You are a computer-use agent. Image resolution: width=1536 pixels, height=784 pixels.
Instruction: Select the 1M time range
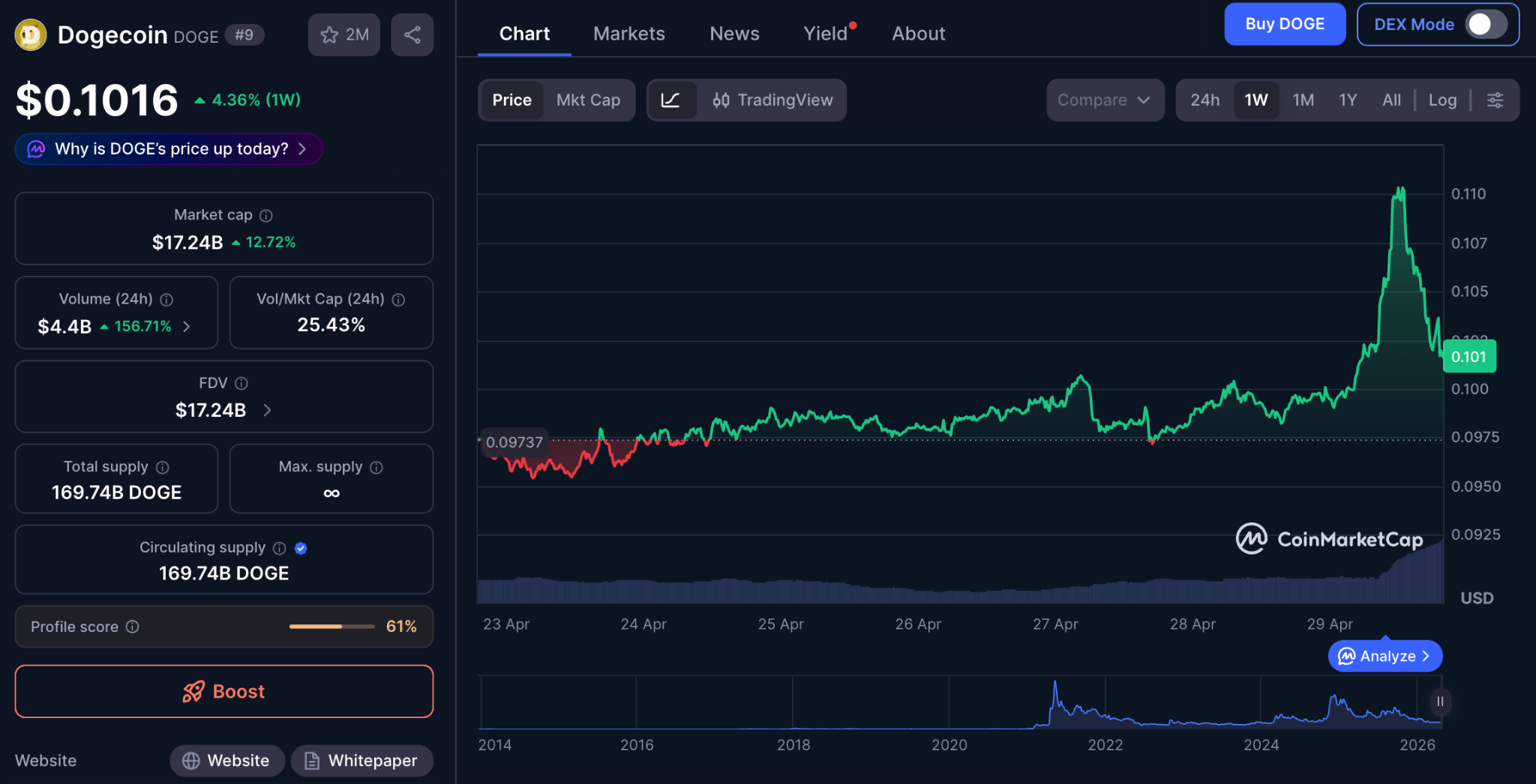pyautogui.click(x=1303, y=100)
